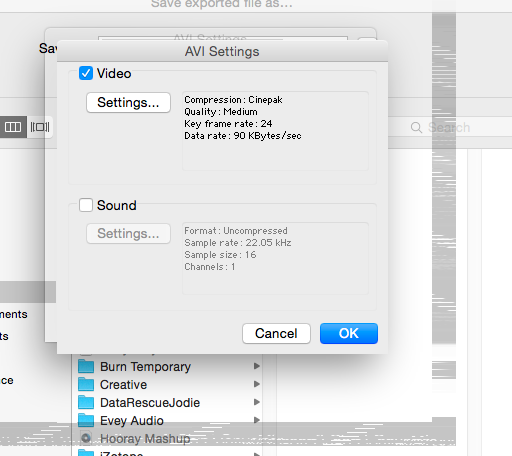Expand Evey Audio folder arrow

point(256,420)
